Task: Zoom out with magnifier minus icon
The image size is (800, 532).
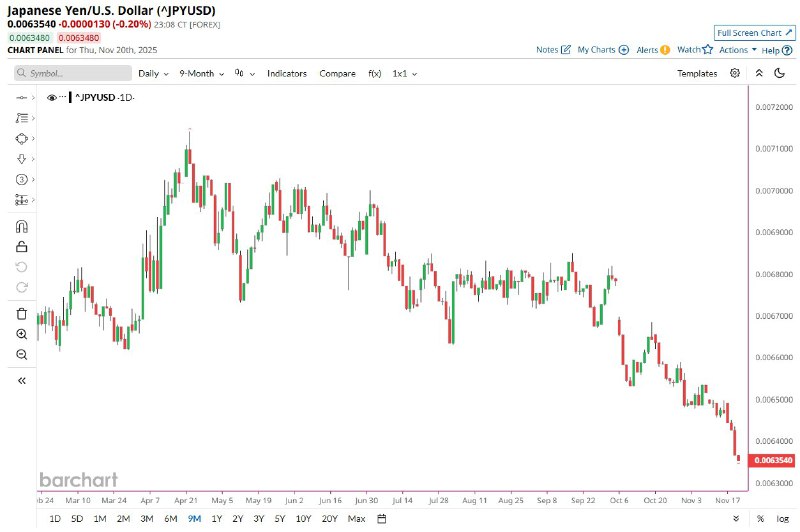Action: pos(21,354)
